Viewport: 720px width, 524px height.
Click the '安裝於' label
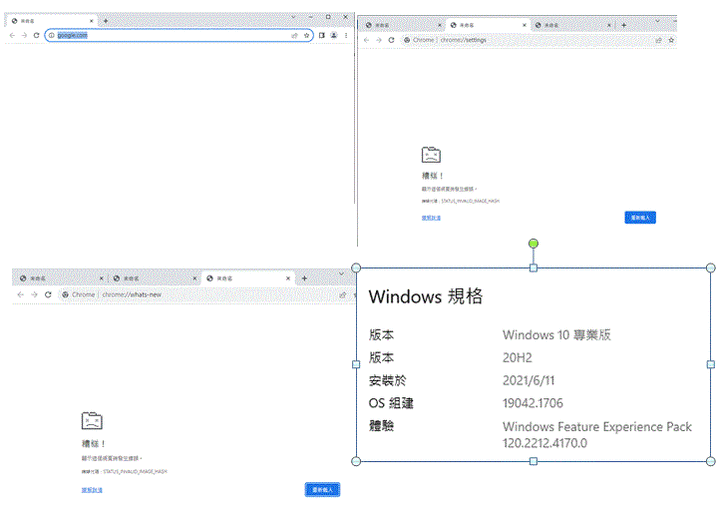tap(388, 380)
